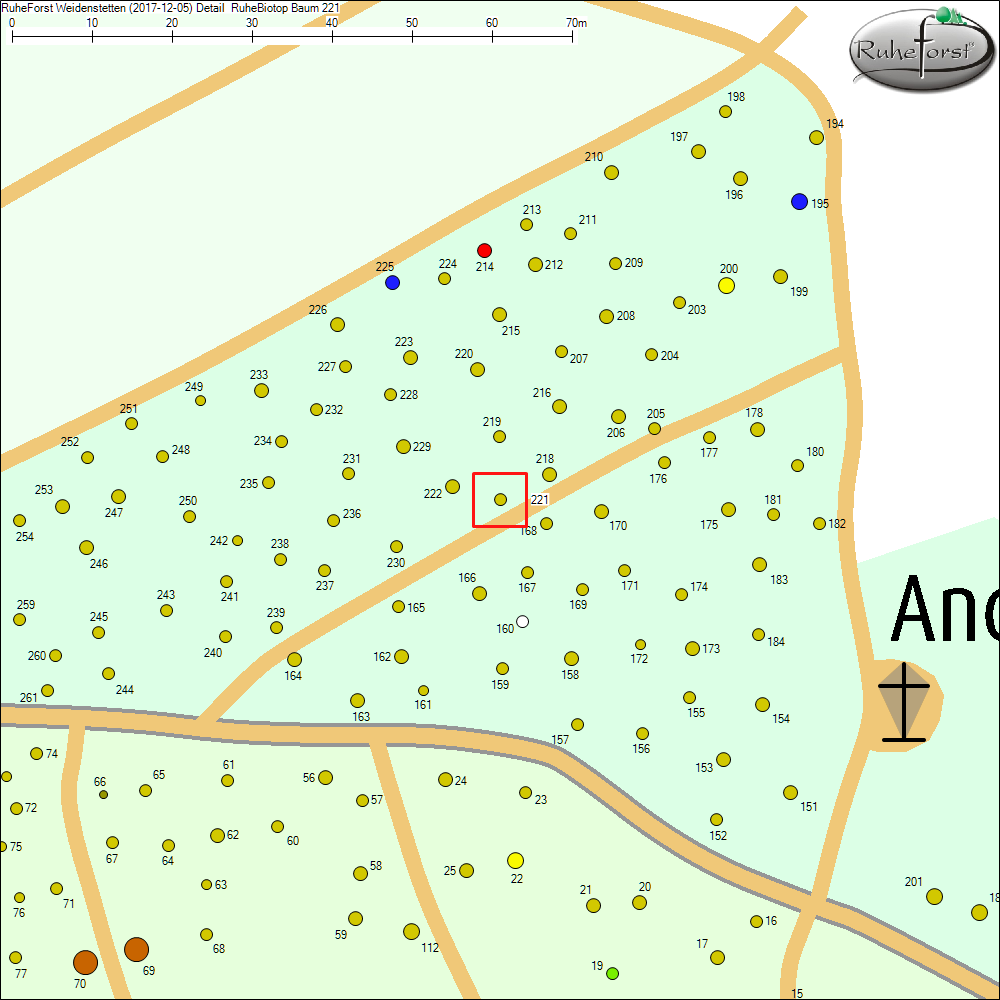
Task: Click tree marker 247
Action: click(x=118, y=497)
